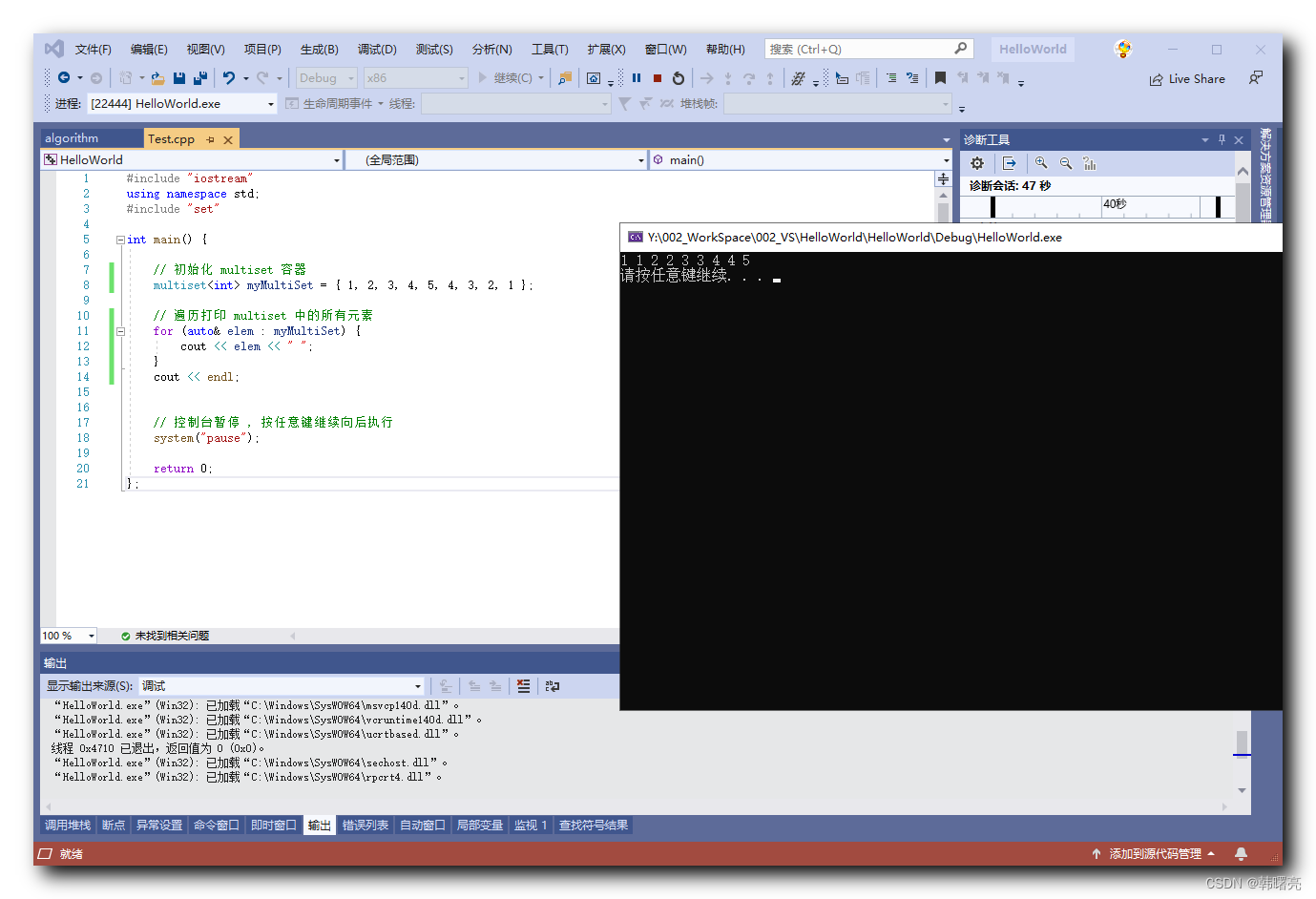This screenshot has height=899, width=1316.
Task: Open the vertical 解决方案资源管理器 side tab
Action: tap(1266, 177)
